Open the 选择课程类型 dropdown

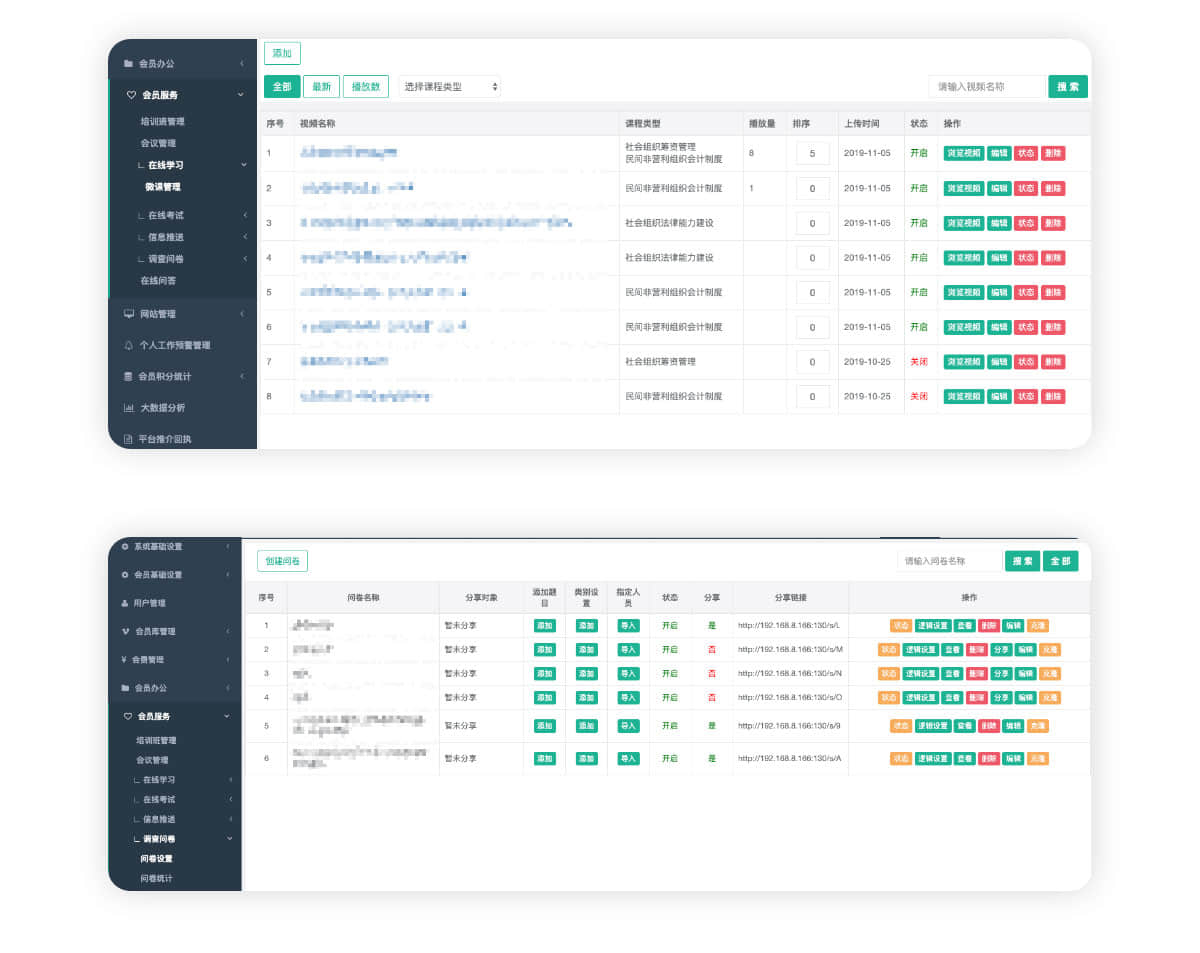tap(450, 87)
